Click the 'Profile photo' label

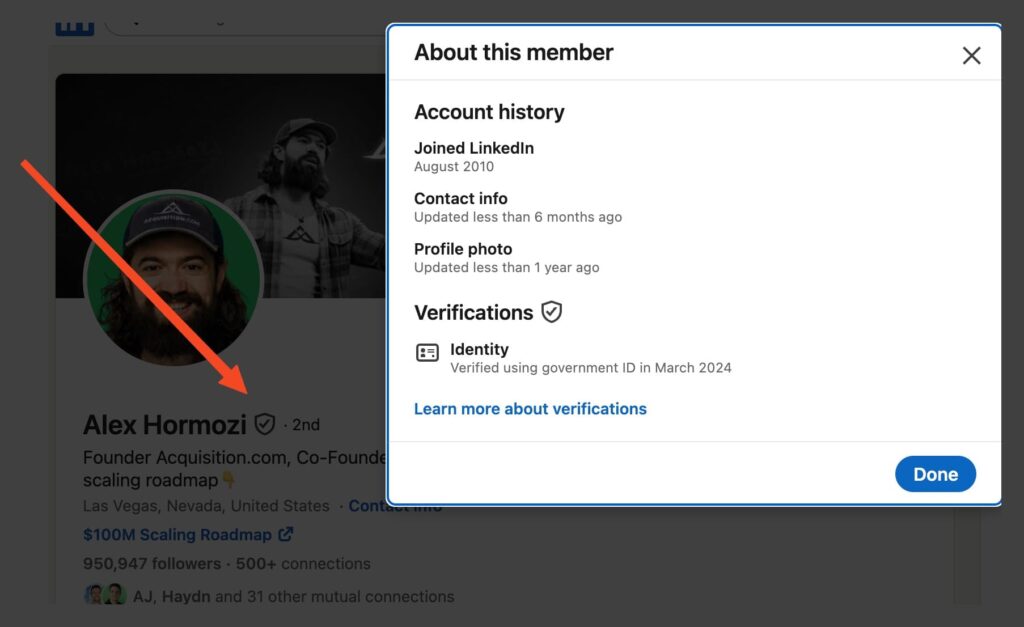(463, 249)
